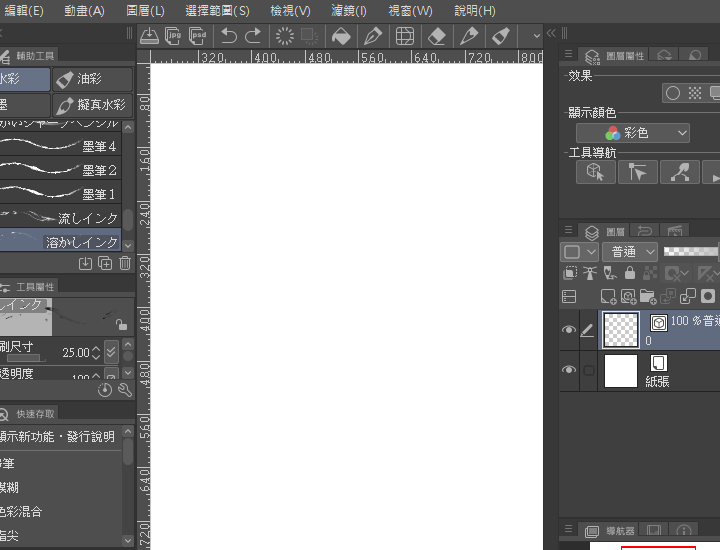Expand the command bar overflow chevron

pos(536,36)
